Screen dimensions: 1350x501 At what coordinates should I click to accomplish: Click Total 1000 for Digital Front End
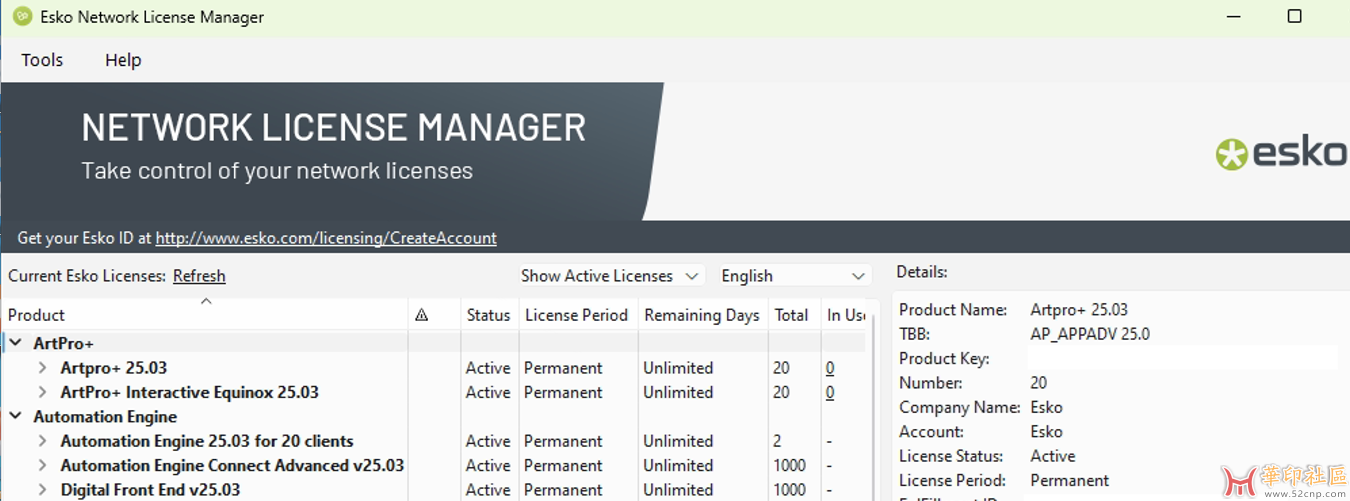click(x=789, y=490)
